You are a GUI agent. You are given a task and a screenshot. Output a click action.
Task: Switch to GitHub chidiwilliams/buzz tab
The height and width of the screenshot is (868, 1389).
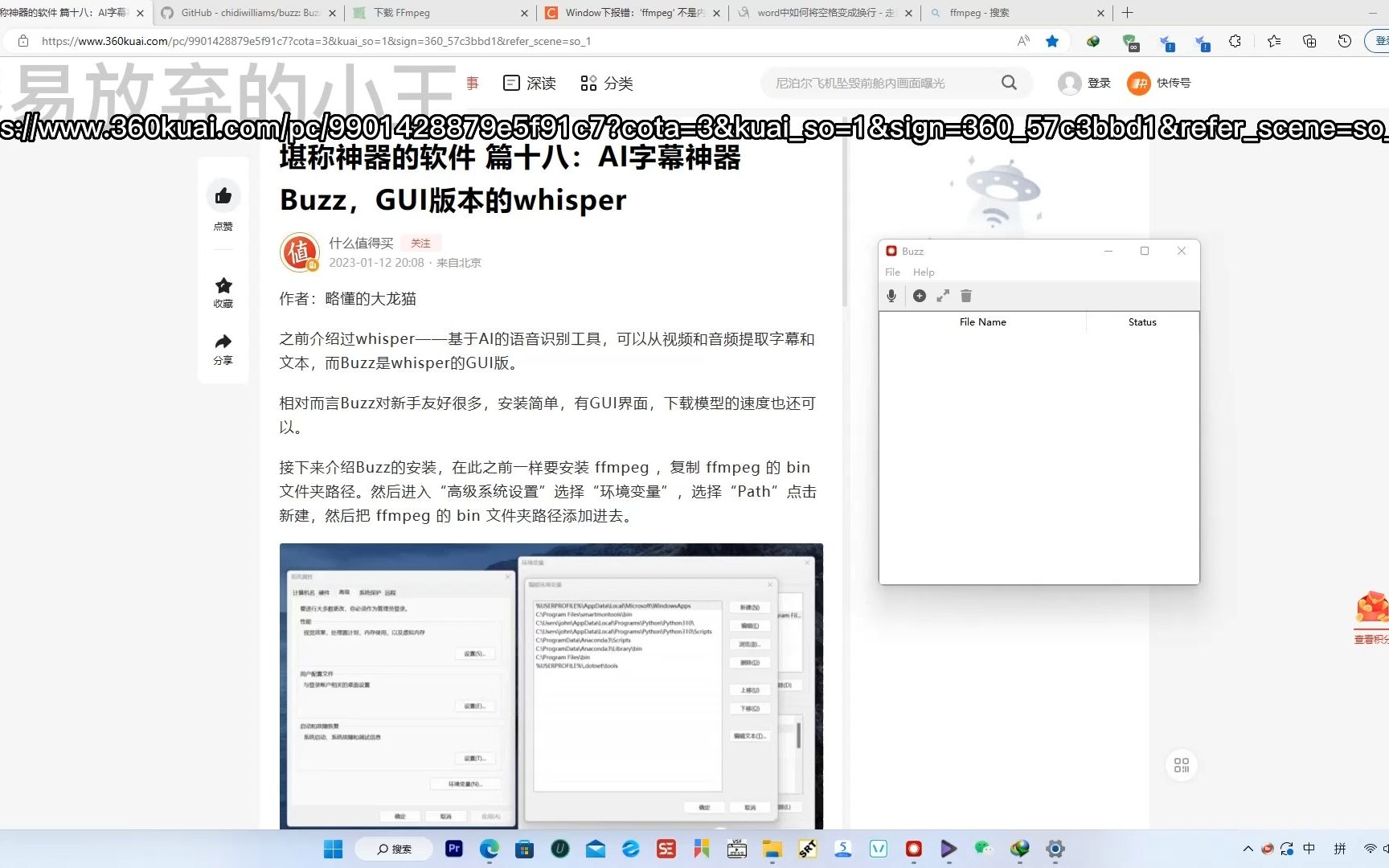click(250, 13)
